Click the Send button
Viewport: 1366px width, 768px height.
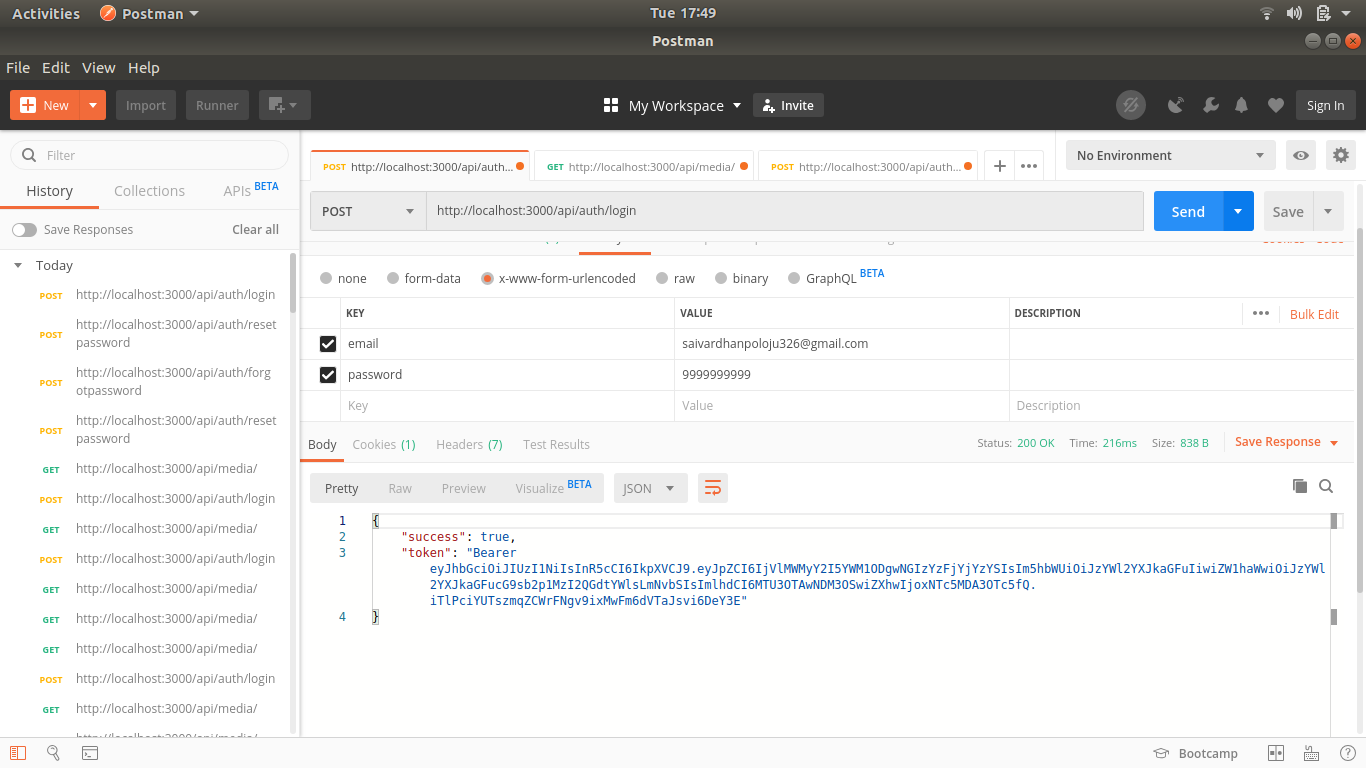coord(1188,211)
